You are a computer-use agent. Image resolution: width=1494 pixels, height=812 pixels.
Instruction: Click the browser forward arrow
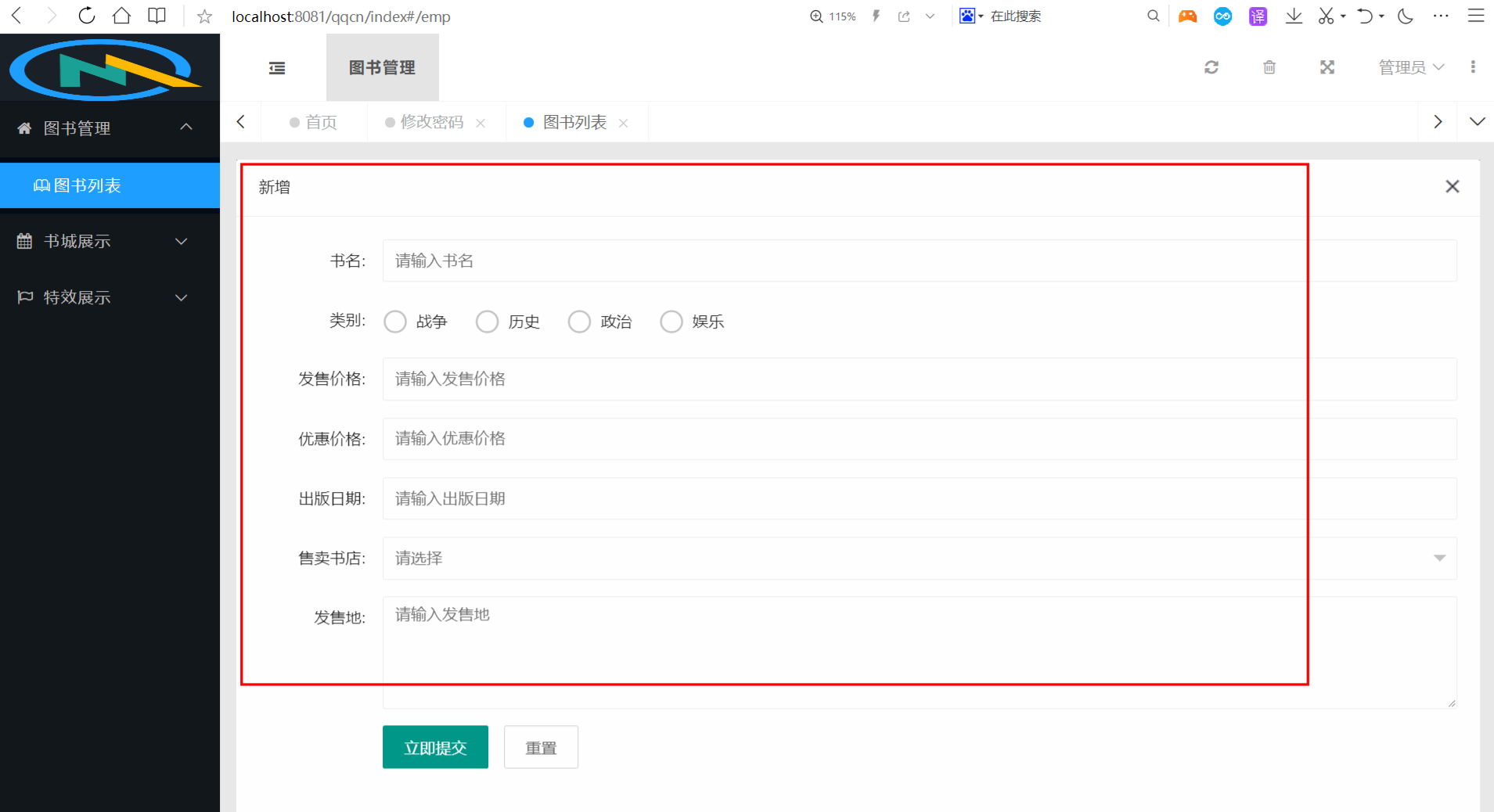point(51,16)
